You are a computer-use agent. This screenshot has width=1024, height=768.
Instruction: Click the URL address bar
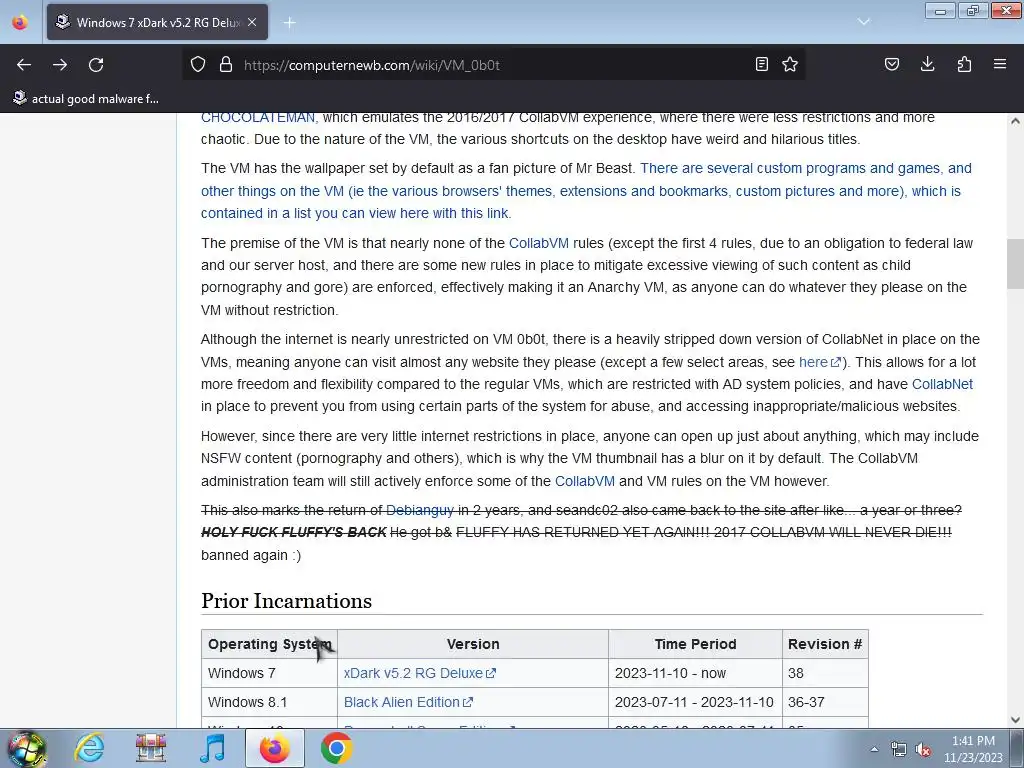[496, 65]
